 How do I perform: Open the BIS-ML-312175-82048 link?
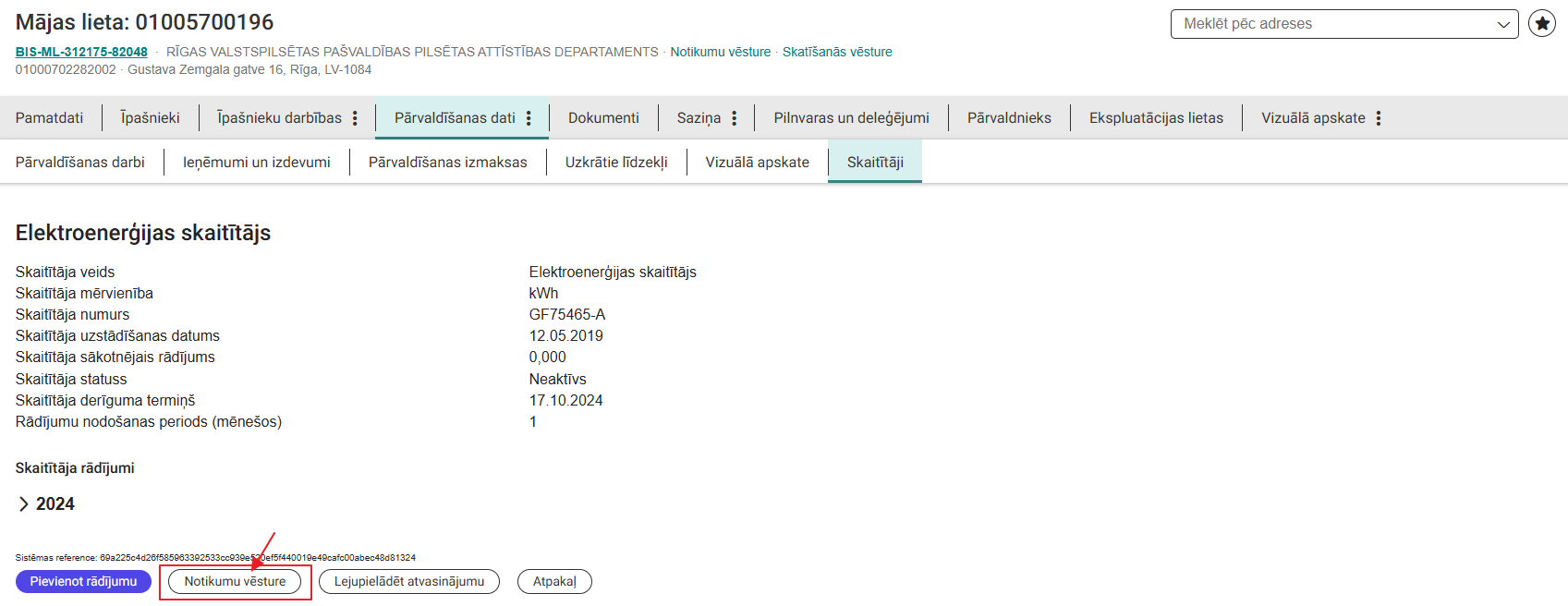[x=81, y=52]
